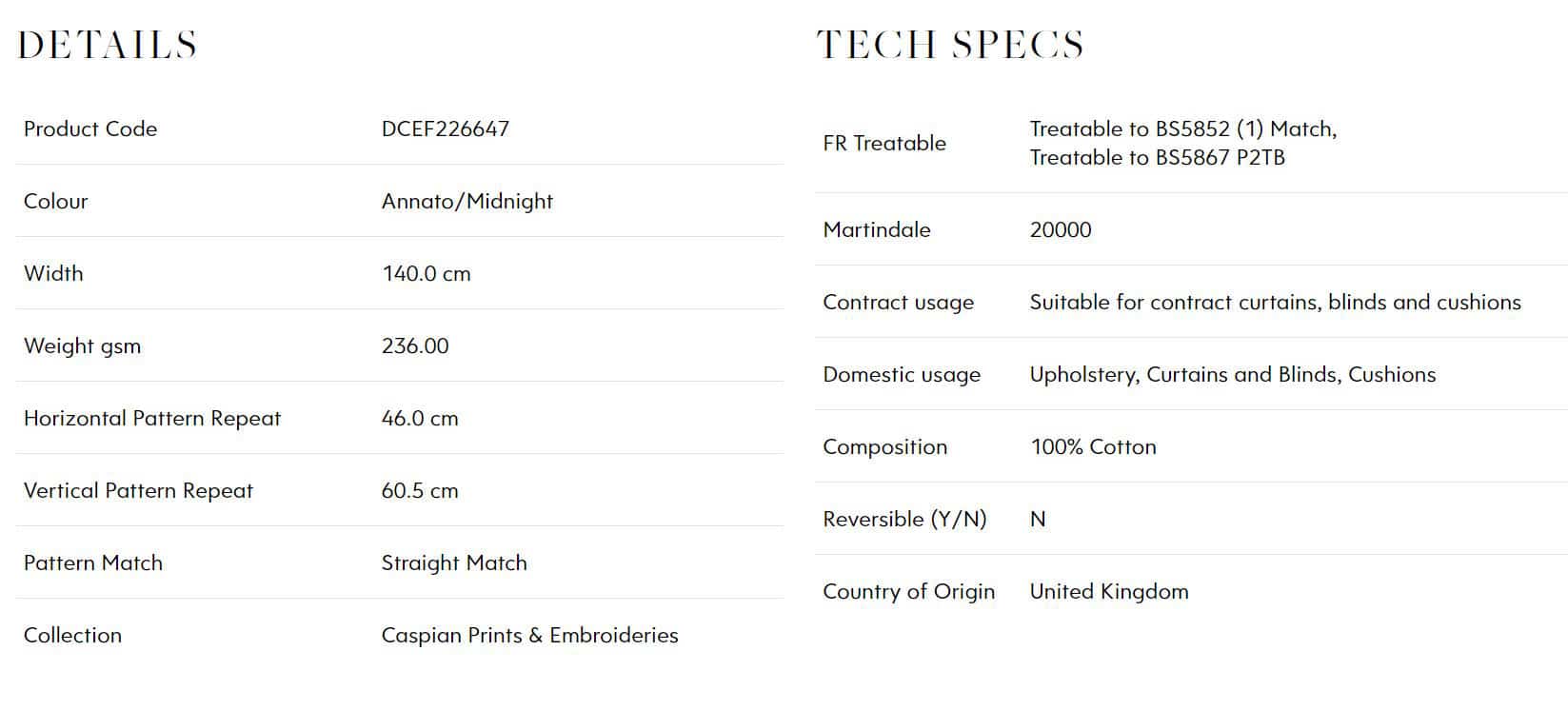
Task: Click the Reversible (Y/N) value N
Action: (1038, 520)
